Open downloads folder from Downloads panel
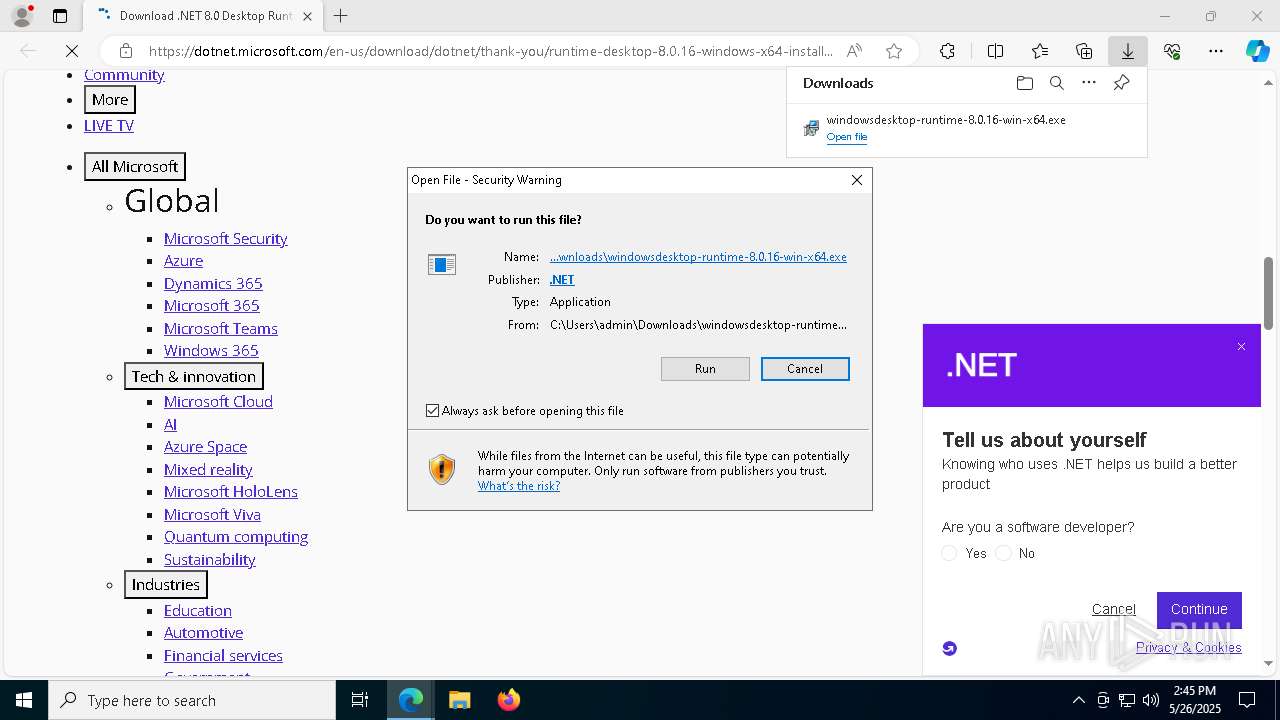1280x720 pixels. click(x=1024, y=83)
